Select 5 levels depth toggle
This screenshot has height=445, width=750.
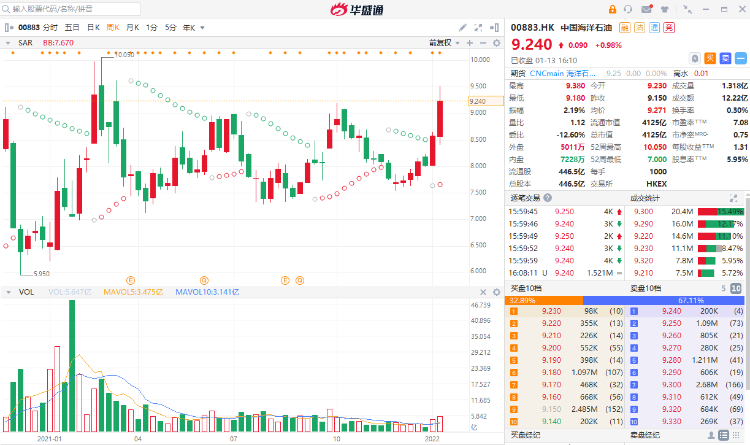724,288
